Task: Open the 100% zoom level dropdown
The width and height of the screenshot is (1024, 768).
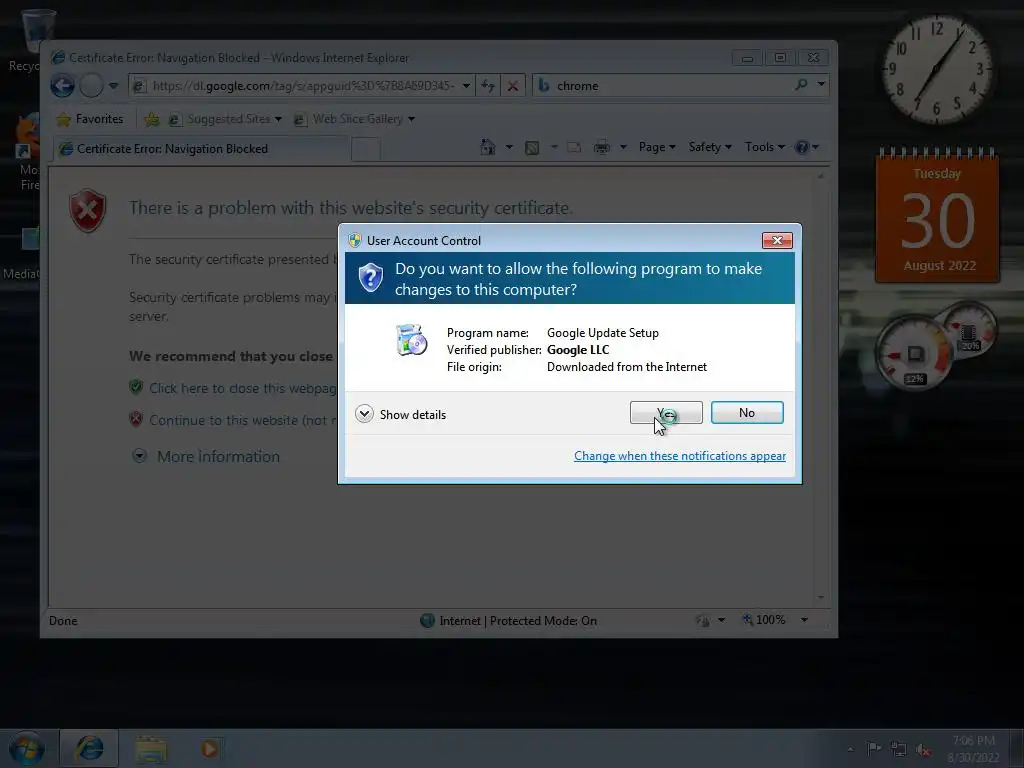Action: pyautogui.click(x=805, y=620)
